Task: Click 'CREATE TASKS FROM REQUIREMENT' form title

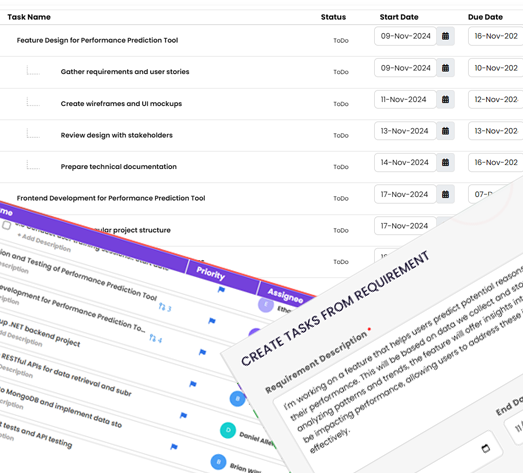Action: (x=335, y=308)
